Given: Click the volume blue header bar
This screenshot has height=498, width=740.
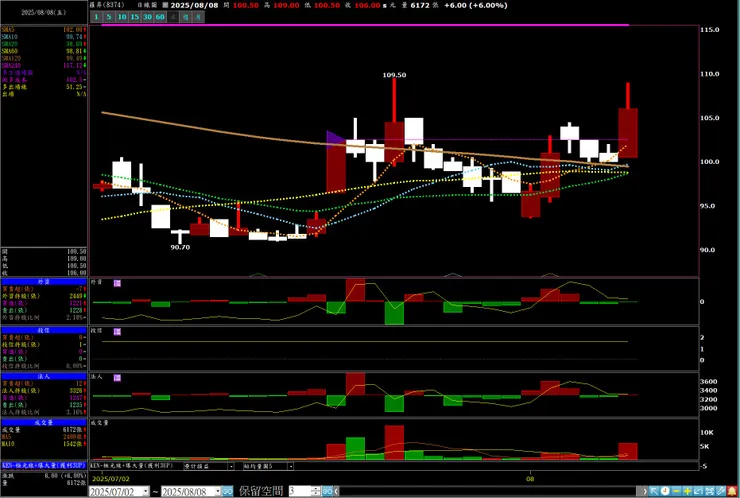Looking at the screenshot, I should tap(44, 422).
